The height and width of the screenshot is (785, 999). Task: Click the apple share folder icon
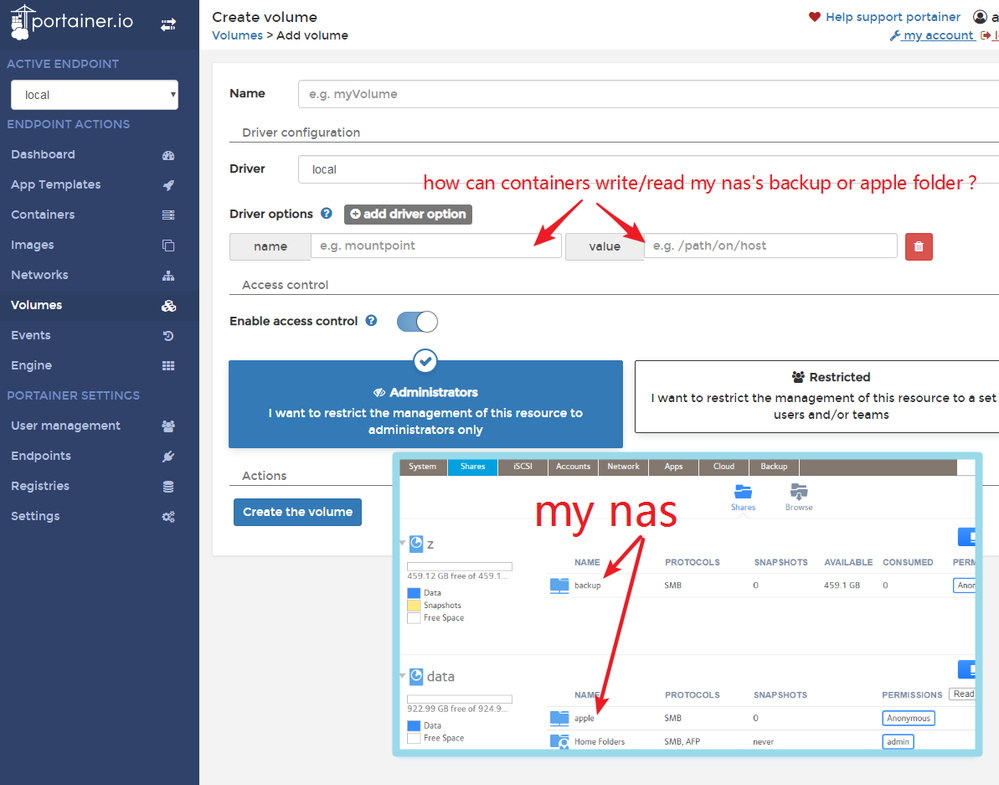coord(559,718)
